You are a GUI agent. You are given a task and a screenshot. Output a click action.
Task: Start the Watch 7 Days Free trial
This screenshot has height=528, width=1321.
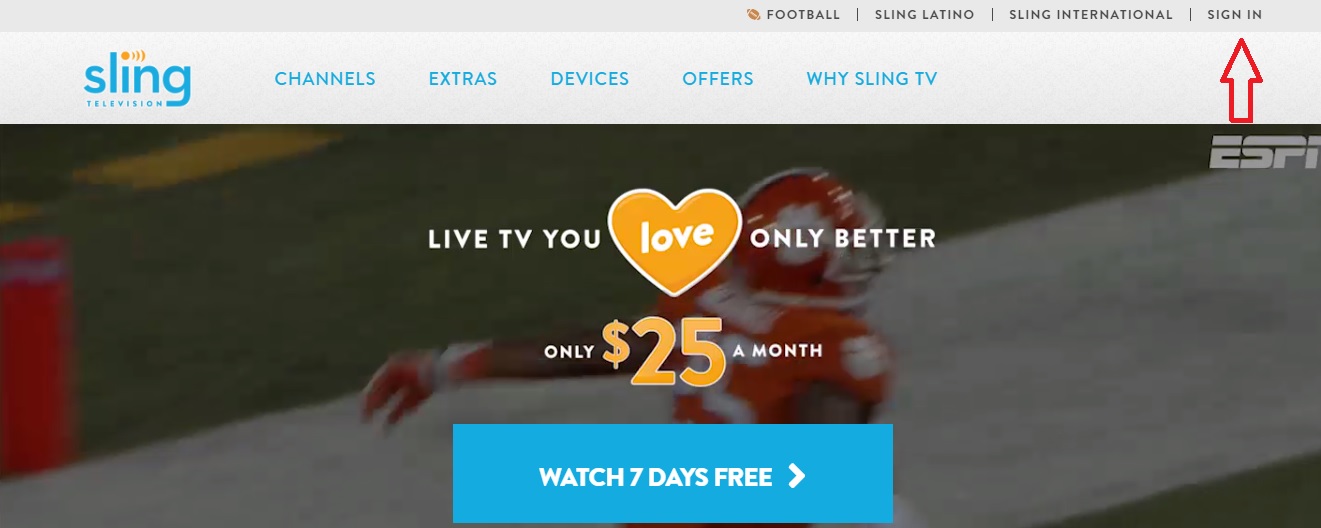click(673, 473)
